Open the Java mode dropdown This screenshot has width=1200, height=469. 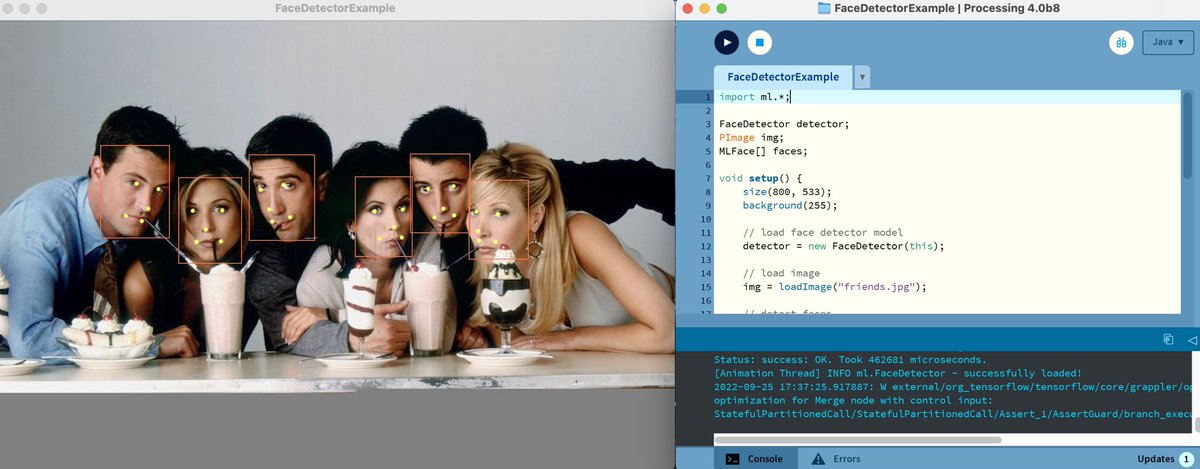[x=1168, y=42]
